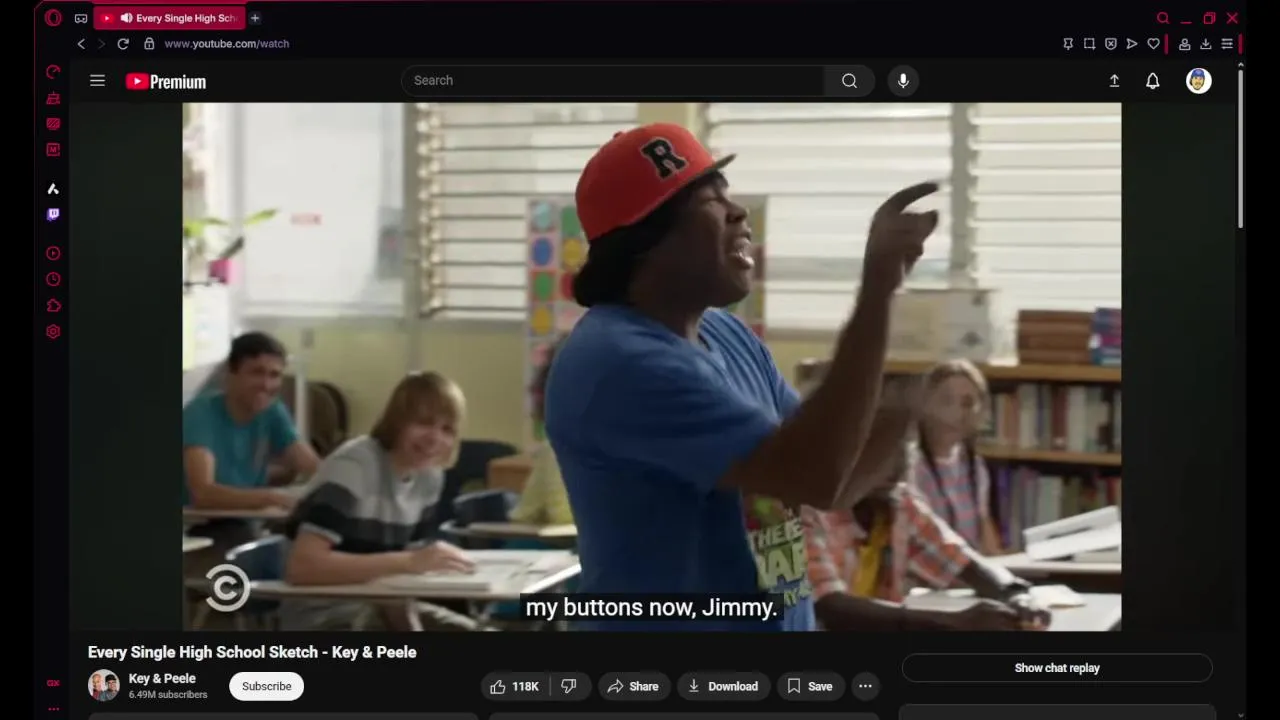The image size is (1280, 720).
Task: Like the video with 118K likes
Action: [514, 686]
